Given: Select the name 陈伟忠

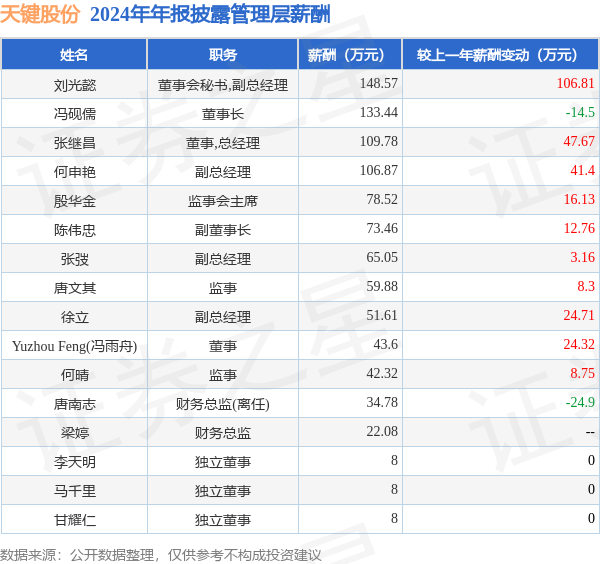Looking at the screenshot, I should click(75, 230).
